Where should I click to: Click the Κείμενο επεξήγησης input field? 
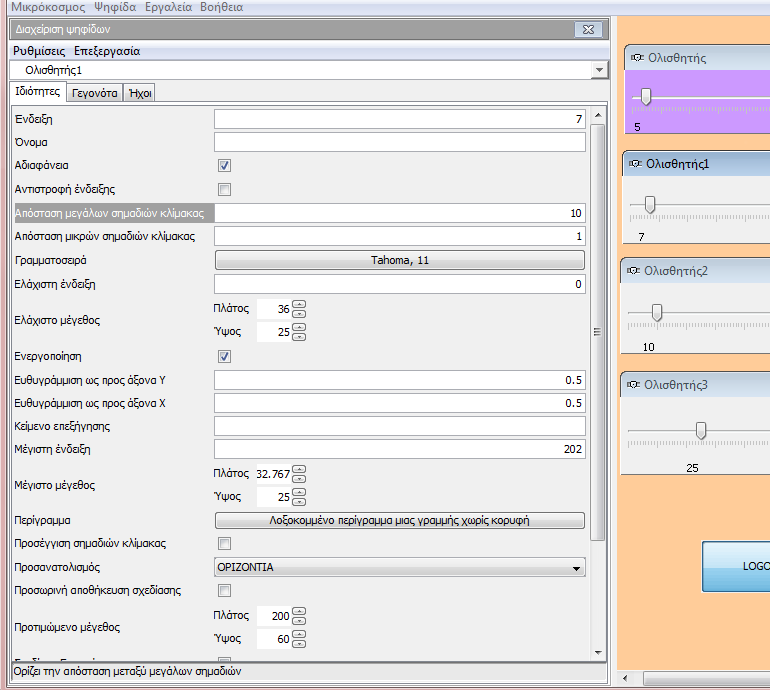tap(400, 426)
